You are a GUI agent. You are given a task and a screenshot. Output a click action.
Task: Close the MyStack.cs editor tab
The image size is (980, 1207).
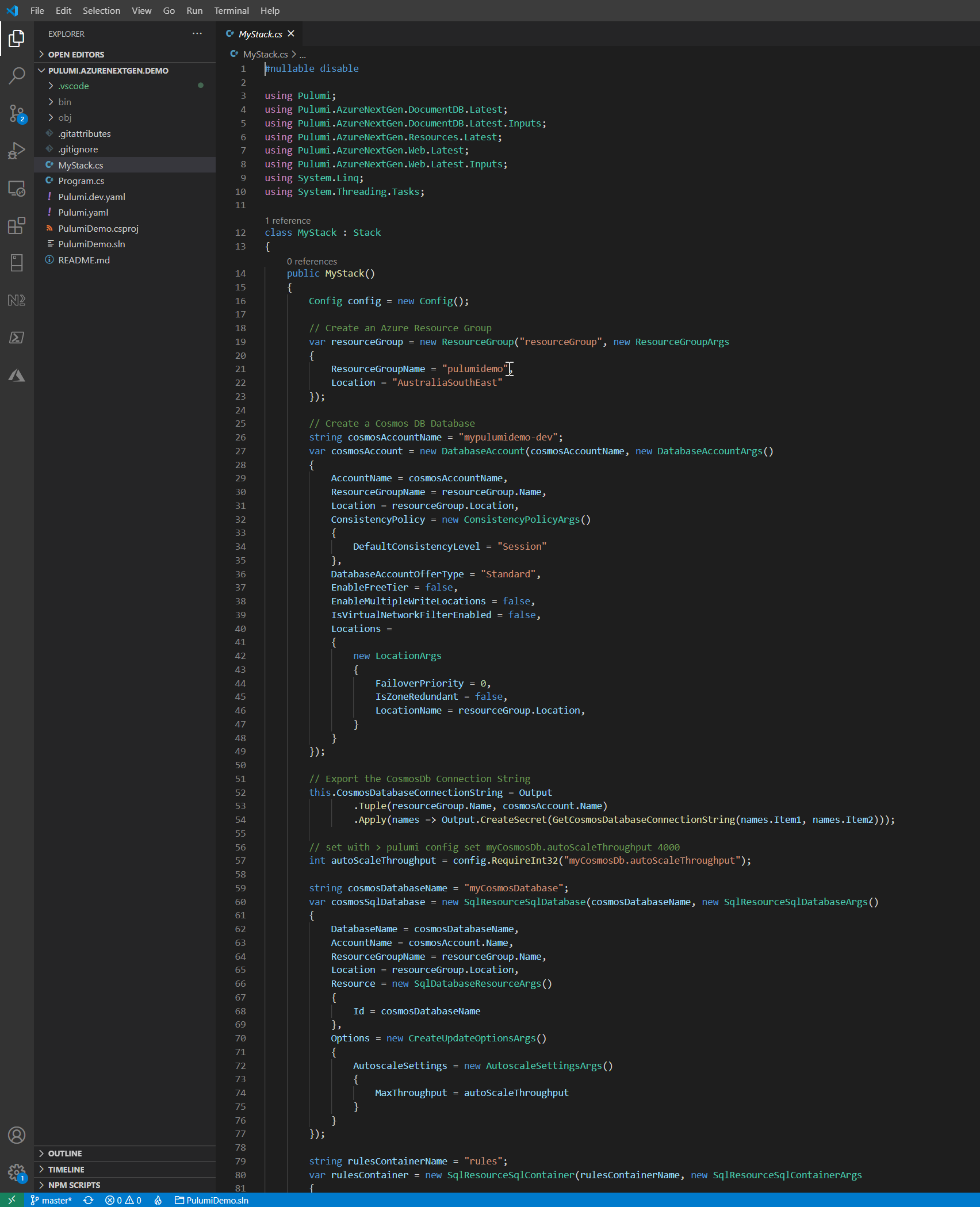291,34
